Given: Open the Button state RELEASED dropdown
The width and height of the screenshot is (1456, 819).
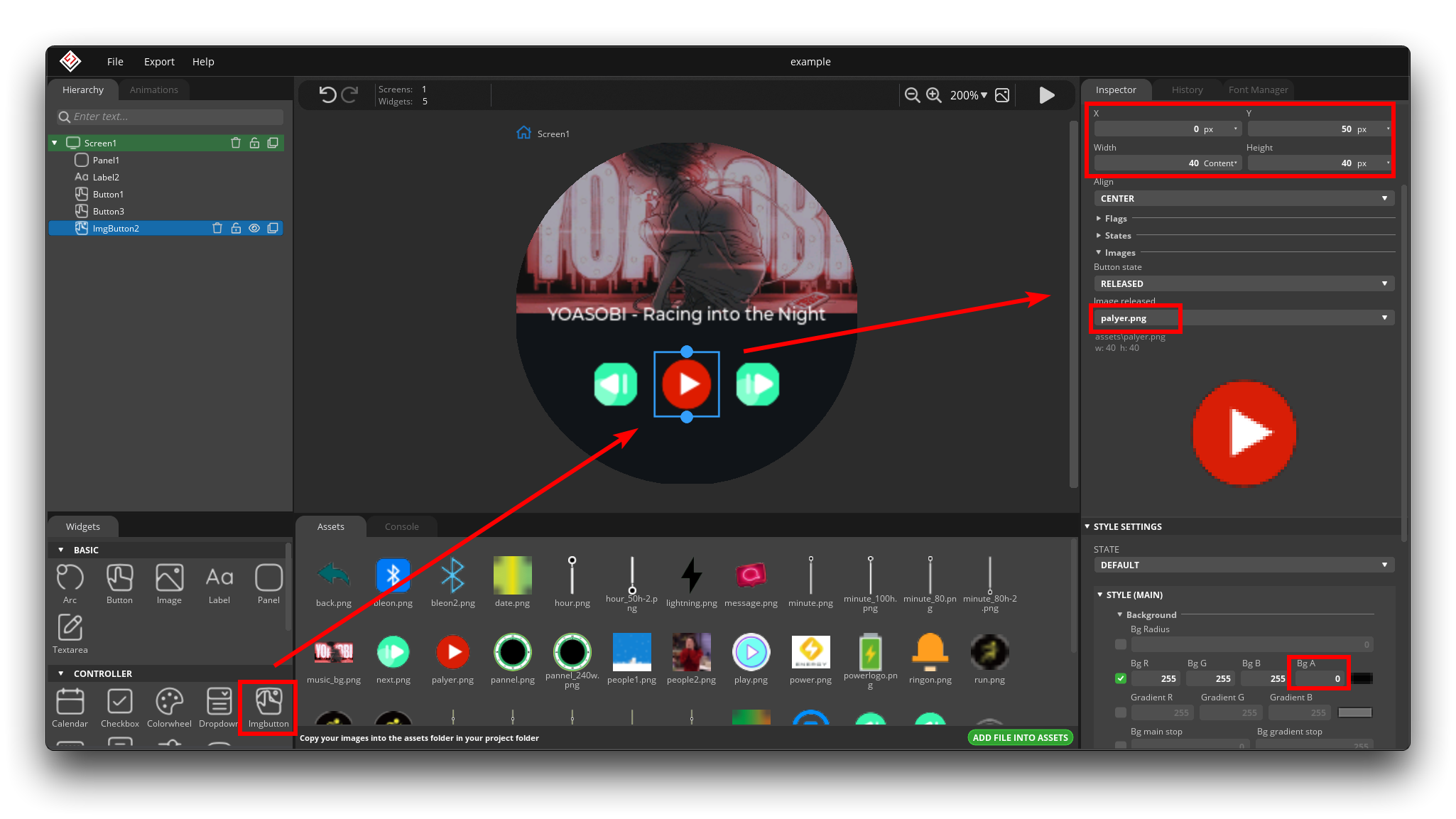Looking at the screenshot, I should pyautogui.click(x=1244, y=283).
